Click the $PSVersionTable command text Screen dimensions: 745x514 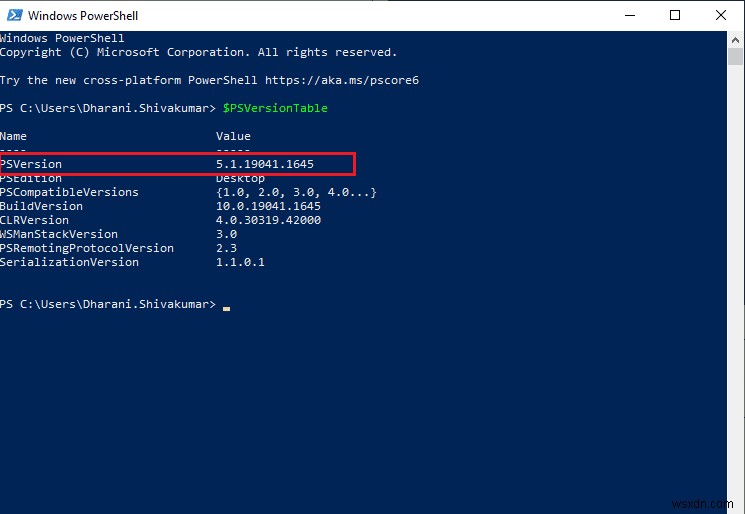(x=275, y=108)
